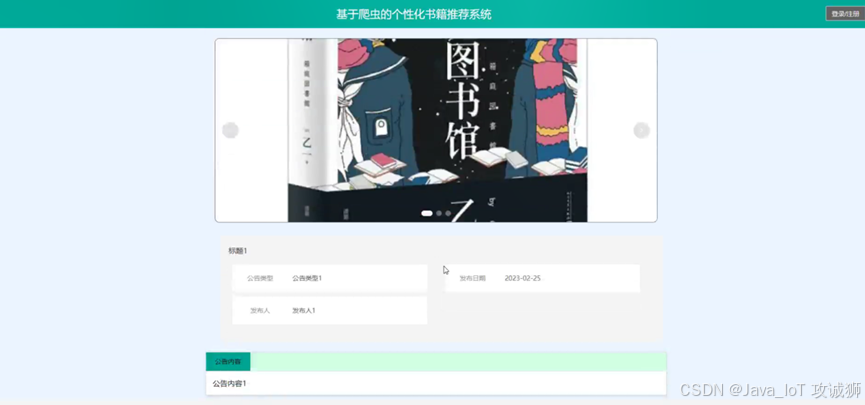Click the site title 基于爬虫的个性化书籍推荐系统
This screenshot has width=865, height=405.
click(414, 14)
